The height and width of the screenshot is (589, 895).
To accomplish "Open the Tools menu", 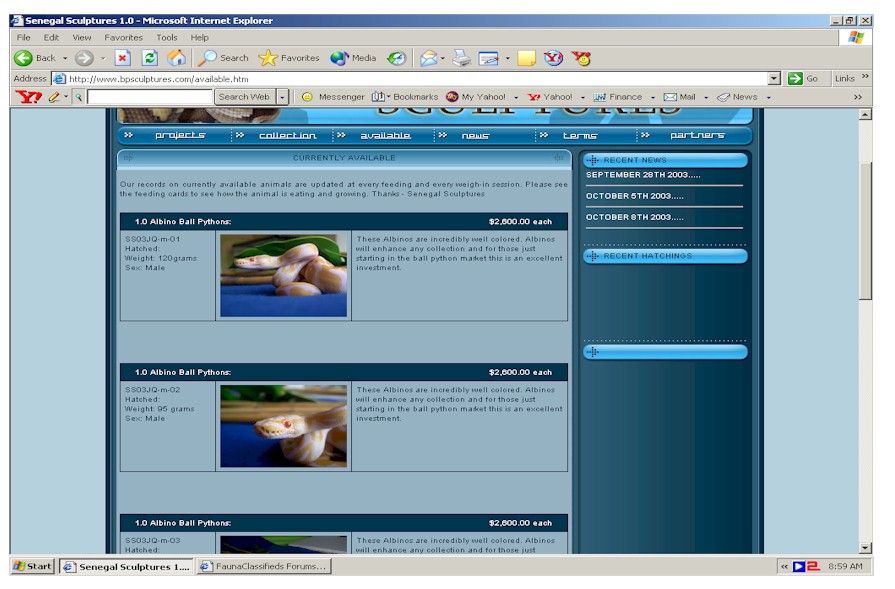I will coord(167,38).
